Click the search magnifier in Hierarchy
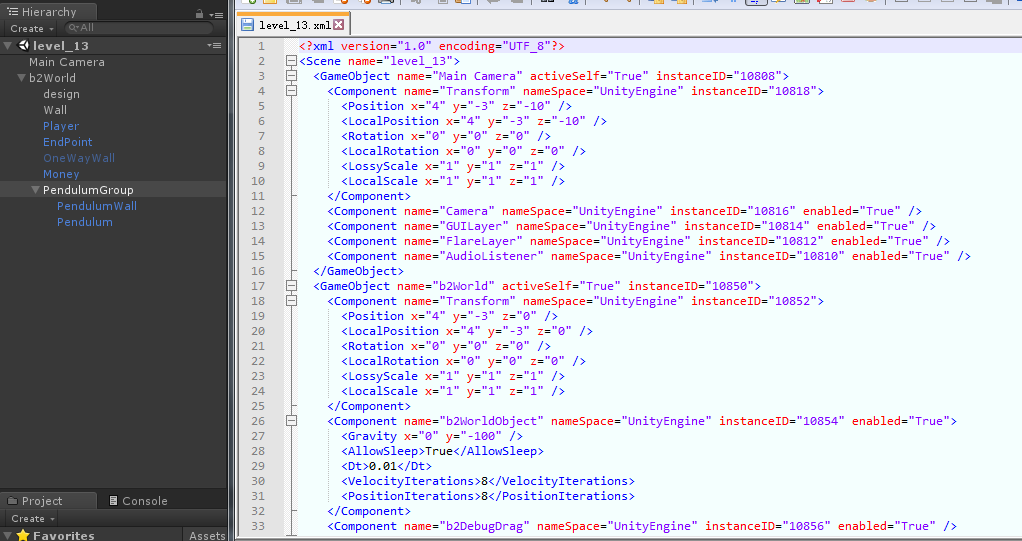The width and height of the screenshot is (1022, 541). [72, 28]
